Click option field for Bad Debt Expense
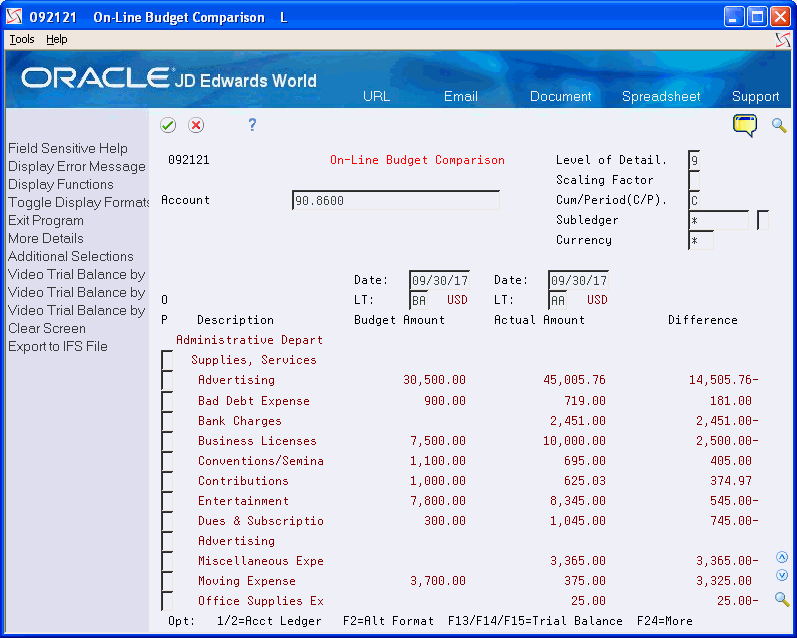The image size is (797, 638). pyautogui.click(x=167, y=401)
